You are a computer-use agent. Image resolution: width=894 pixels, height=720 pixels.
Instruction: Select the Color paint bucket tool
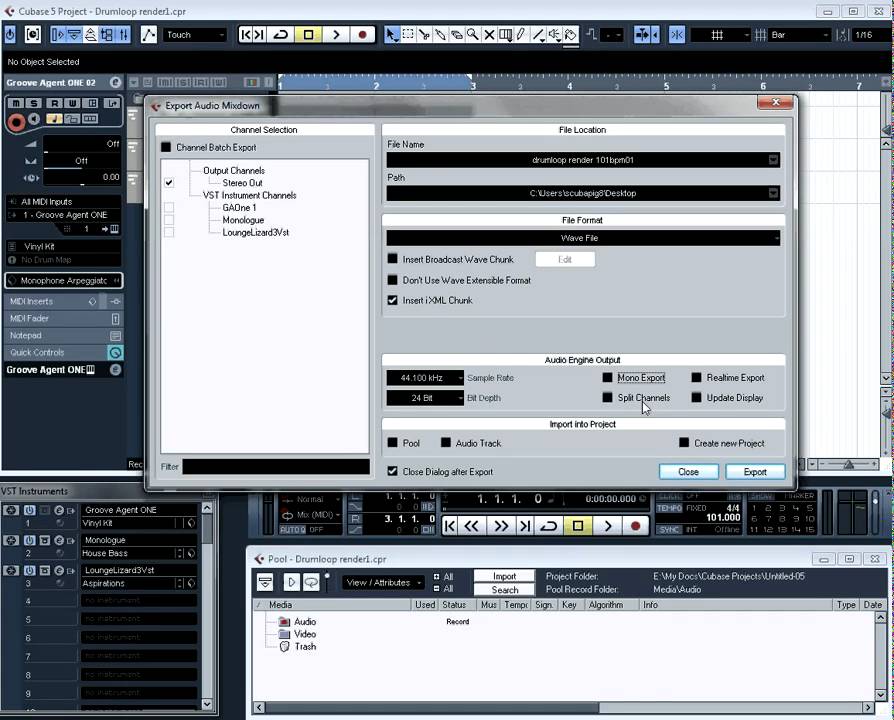click(570, 35)
